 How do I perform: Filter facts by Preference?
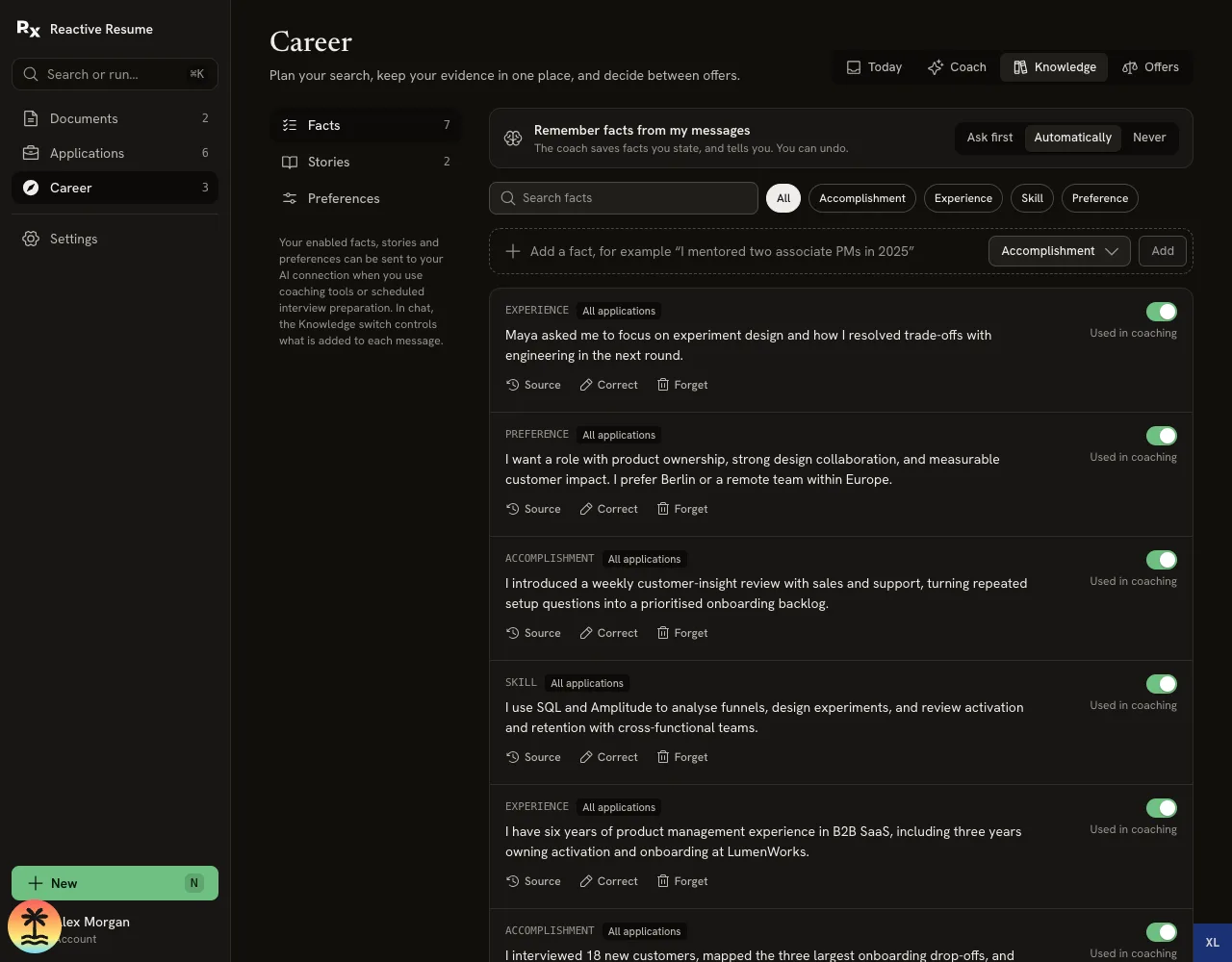[x=1099, y=198]
